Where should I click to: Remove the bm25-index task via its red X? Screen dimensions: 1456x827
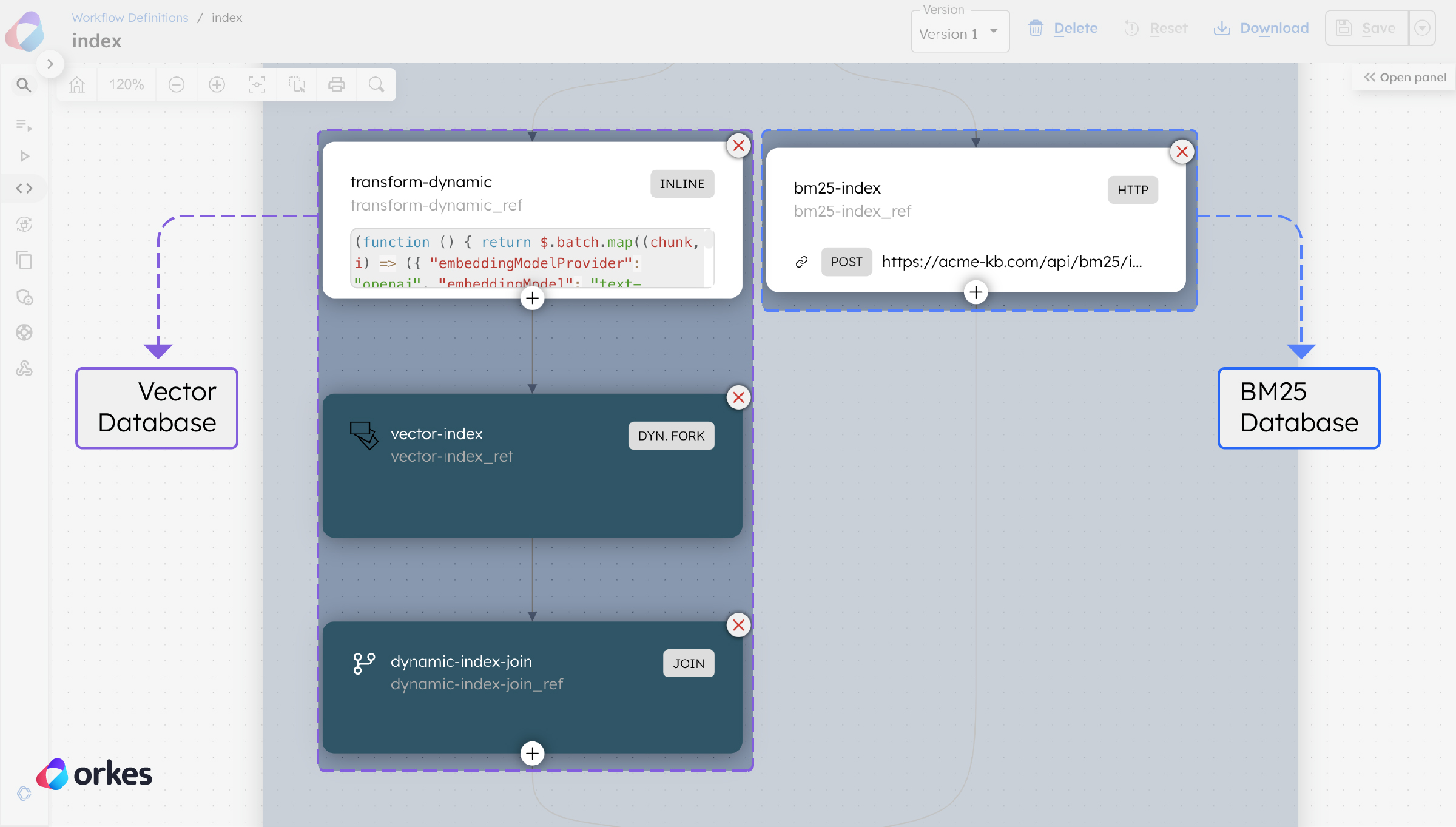point(1182,151)
